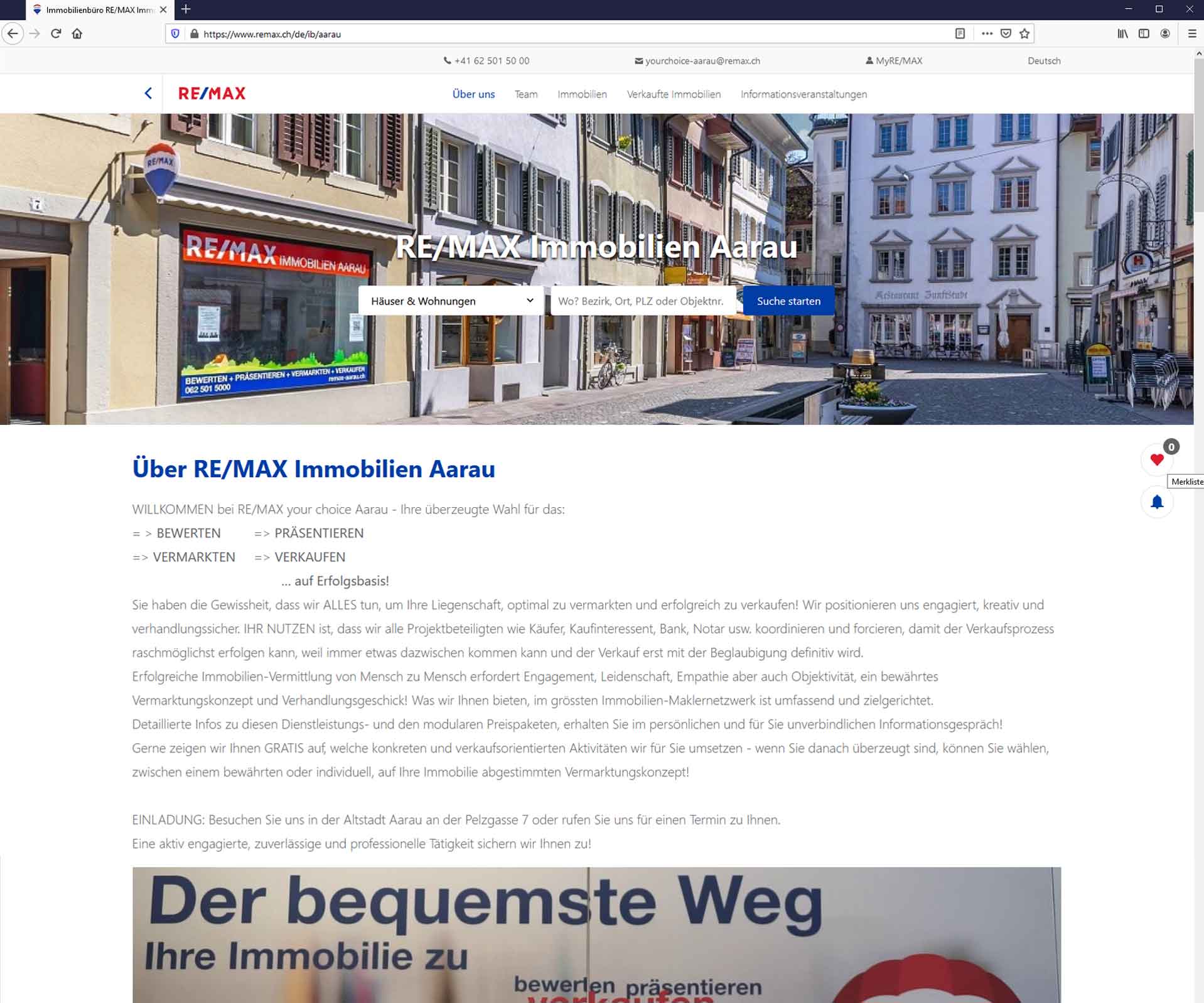Viewport: 1204px width, 1003px height.
Task: Open the browser home page
Action: (x=77, y=34)
